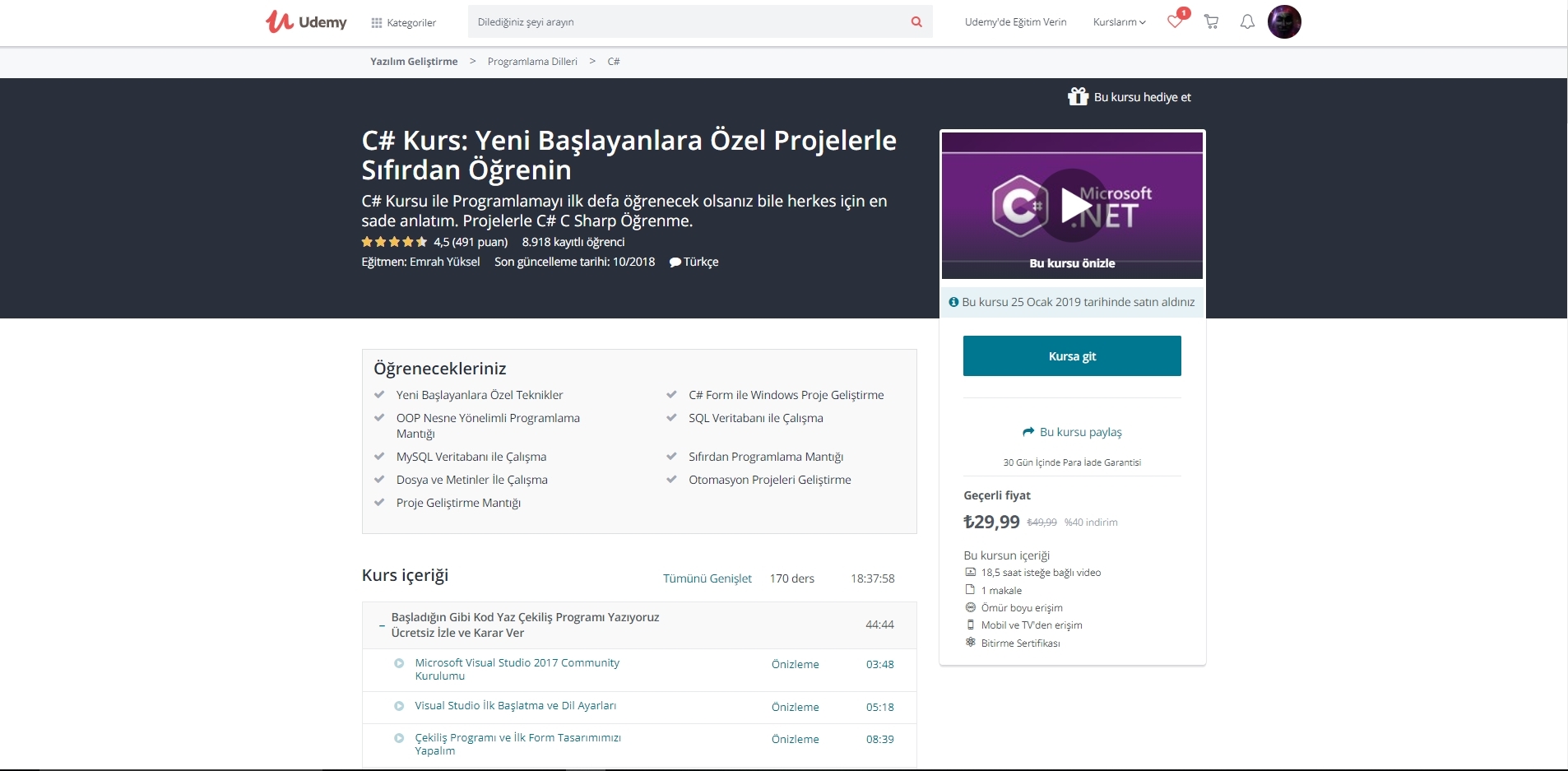This screenshot has height=771, width=1568.
Task: Click Bu kursu paylaş link
Action: tap(1080, 432)
